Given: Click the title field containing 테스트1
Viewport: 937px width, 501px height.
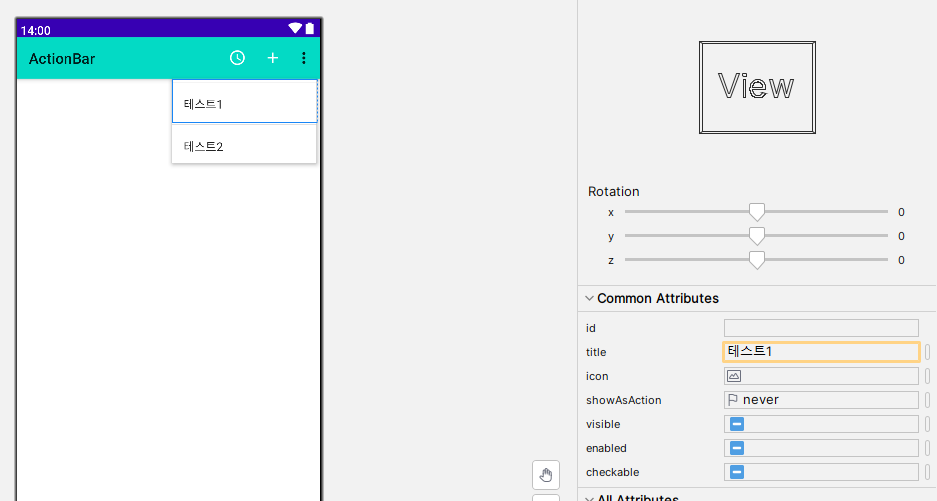Looking at the screenshot, I should (x=821, y=352).
